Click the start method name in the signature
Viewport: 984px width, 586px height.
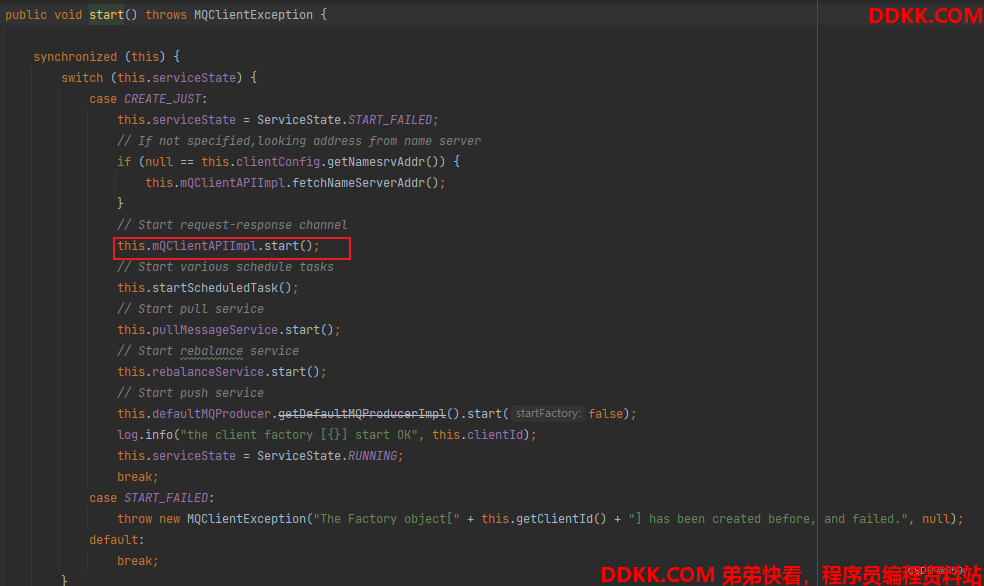(x=107, y=14)
